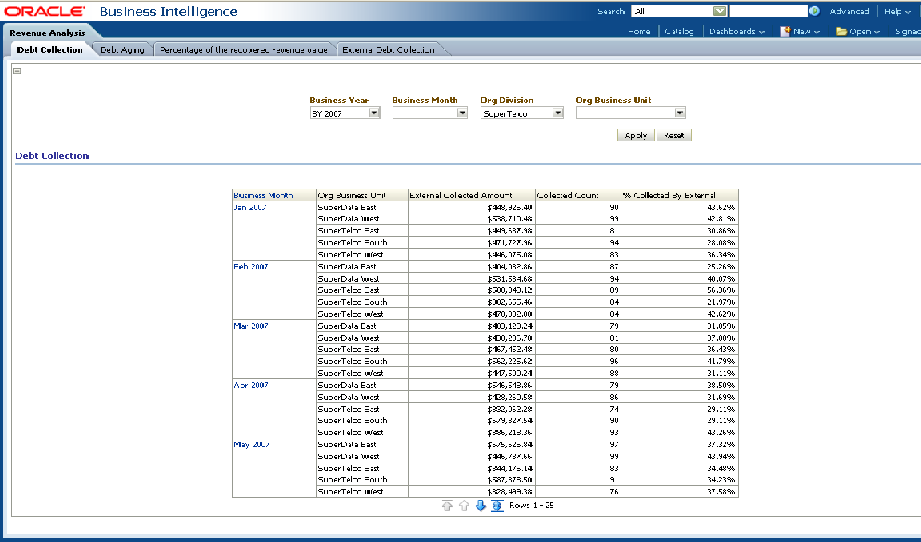Click the Signed in as link

pyautogui.click(x=907, y=31)
